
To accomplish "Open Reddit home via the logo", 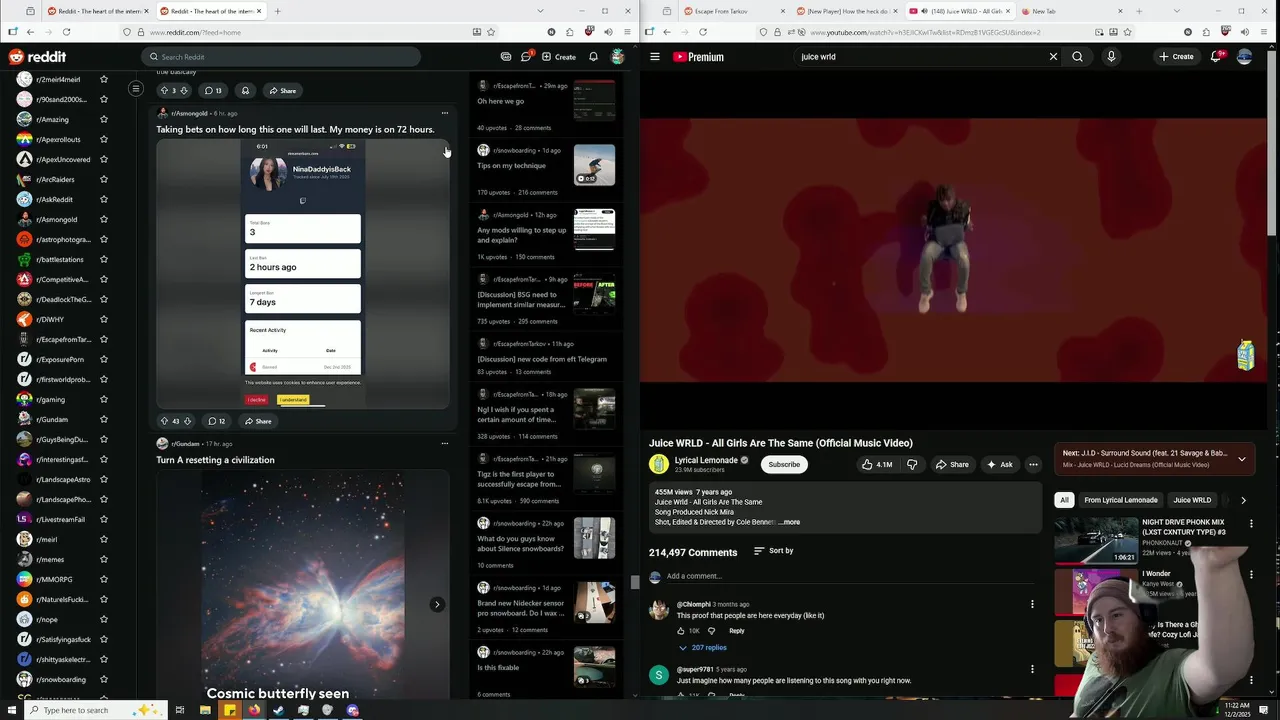I will 37,57.
